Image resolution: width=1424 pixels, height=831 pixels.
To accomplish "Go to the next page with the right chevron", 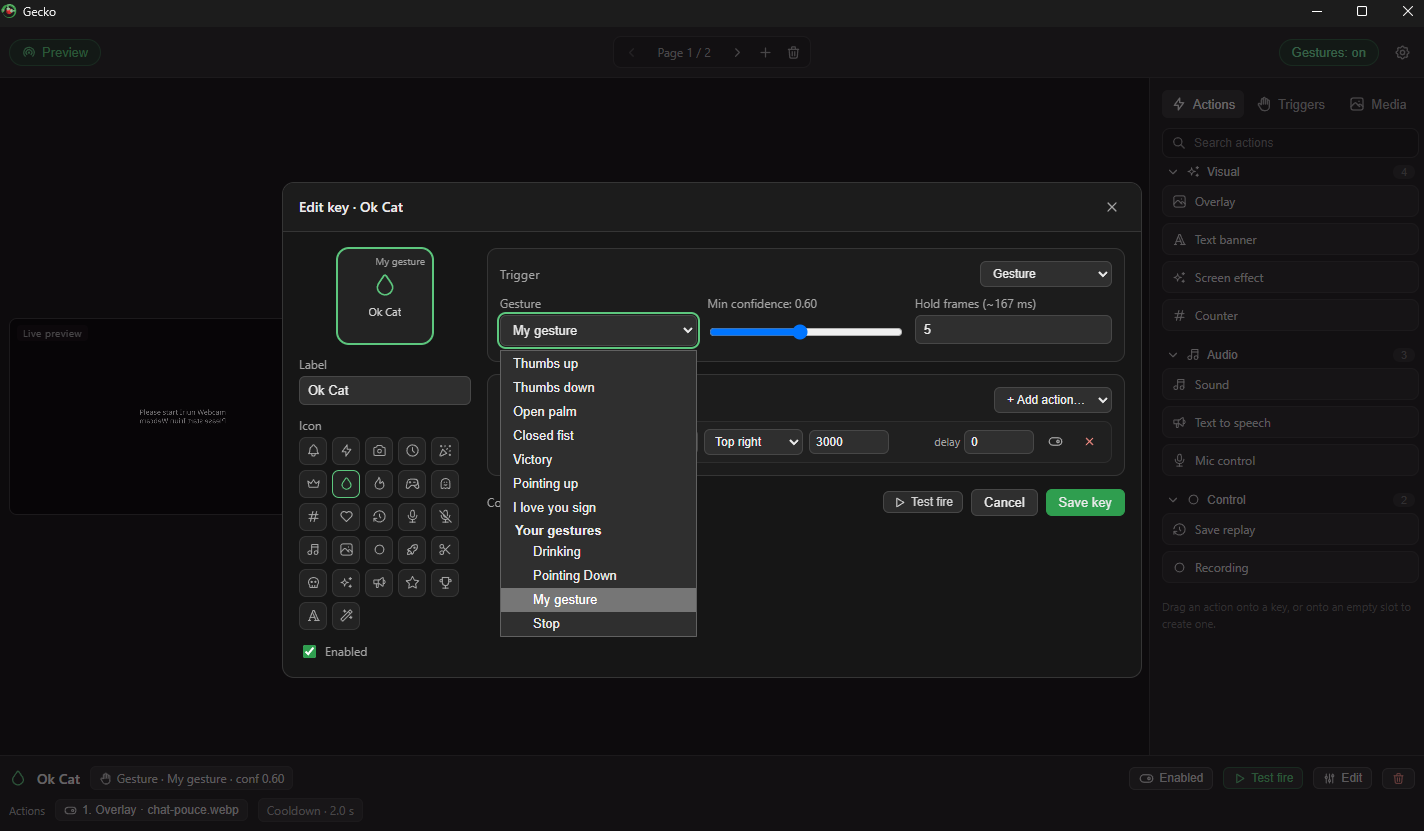I will click(737, 53).
